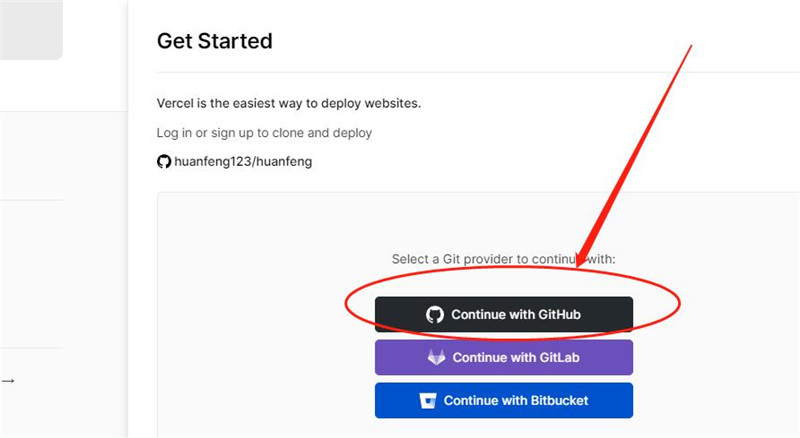
Task: Click the divider line under Get Started
Action: (478, 72)
